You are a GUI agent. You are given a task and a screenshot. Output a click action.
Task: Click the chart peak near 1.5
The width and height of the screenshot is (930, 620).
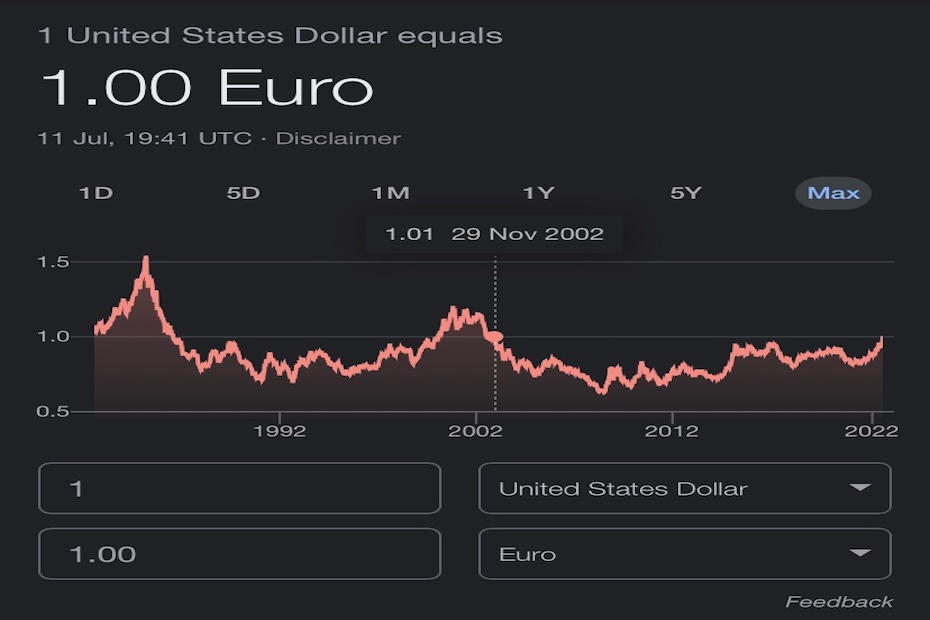click(x=146, y=258)
